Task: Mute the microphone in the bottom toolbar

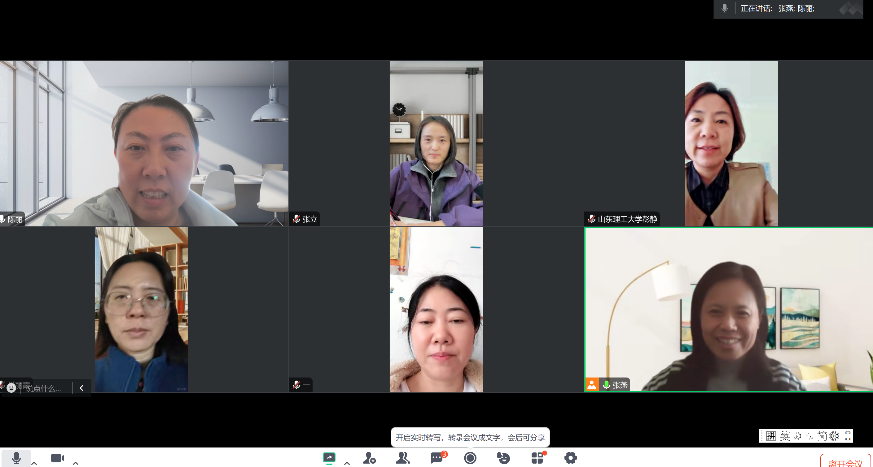Action: (16, 457)
